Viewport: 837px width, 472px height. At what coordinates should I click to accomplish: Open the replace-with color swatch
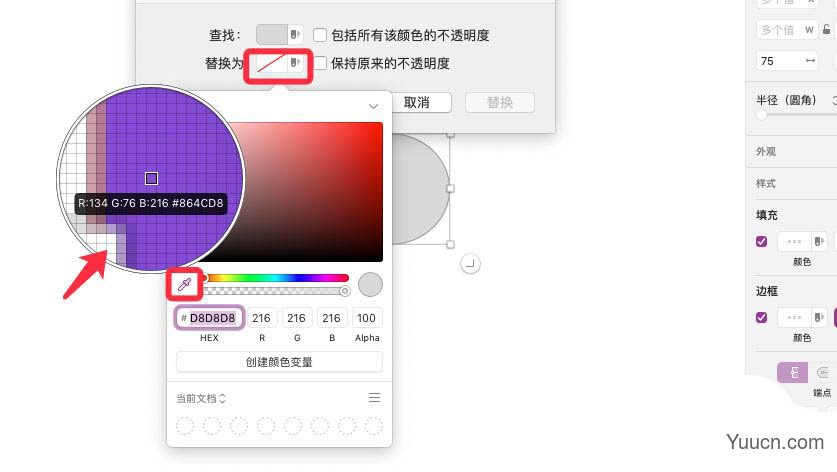point(279,64)
